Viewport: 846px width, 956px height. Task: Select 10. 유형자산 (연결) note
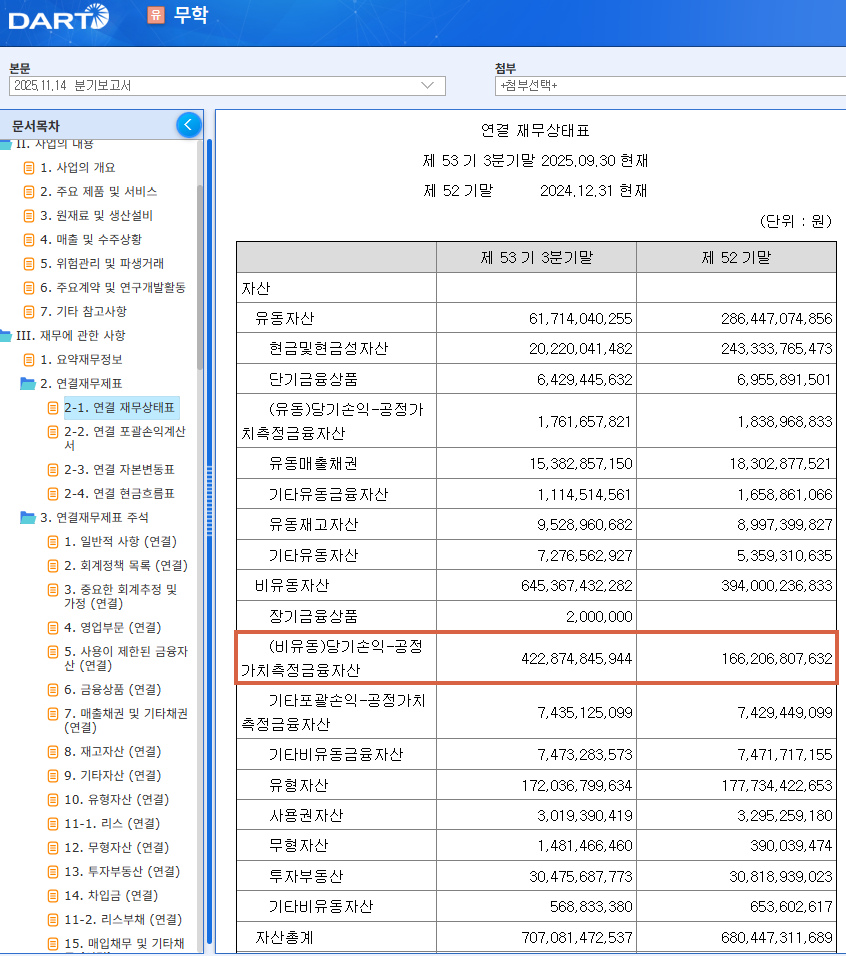(110, 797)
